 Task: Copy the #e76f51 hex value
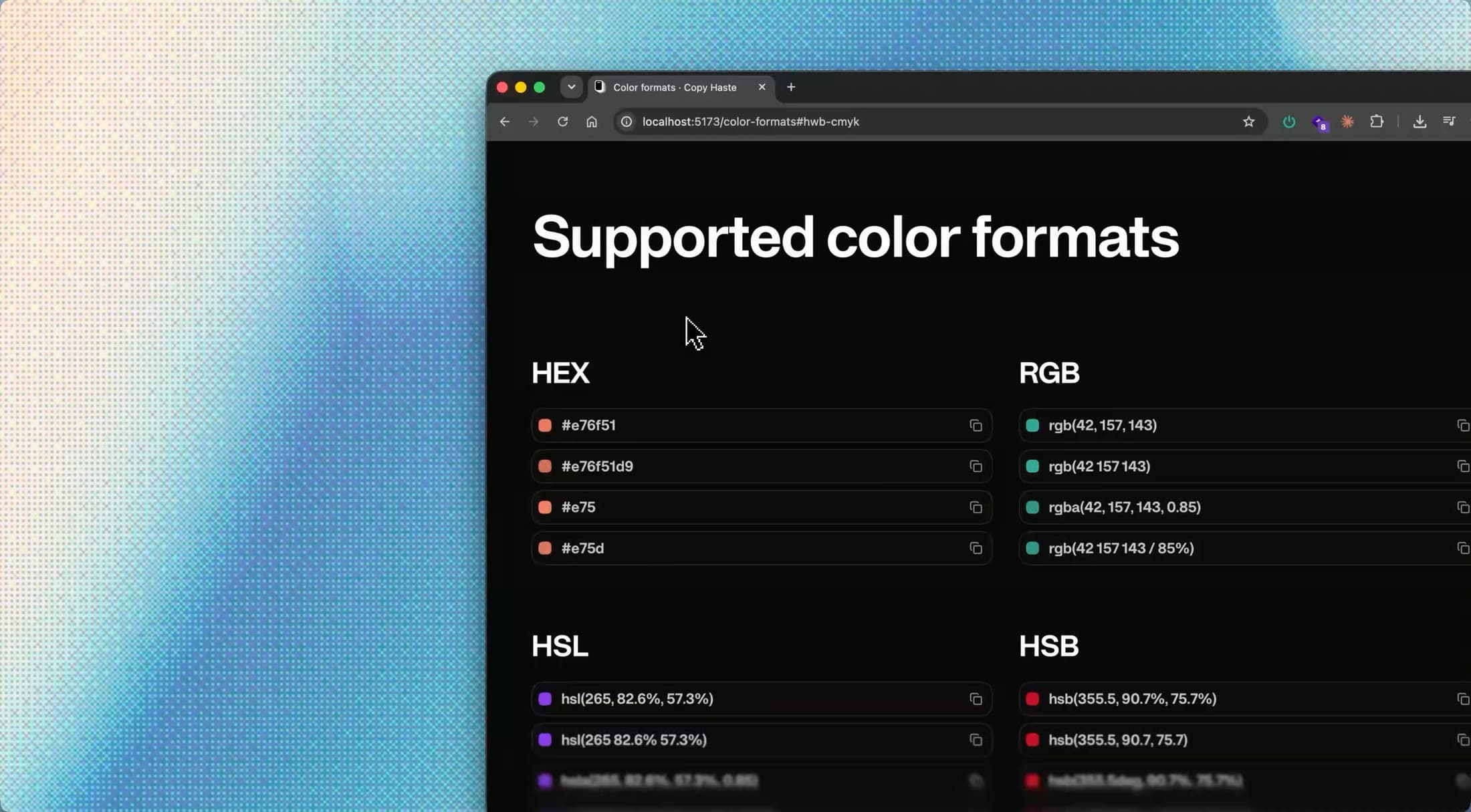tap(976, 426)
